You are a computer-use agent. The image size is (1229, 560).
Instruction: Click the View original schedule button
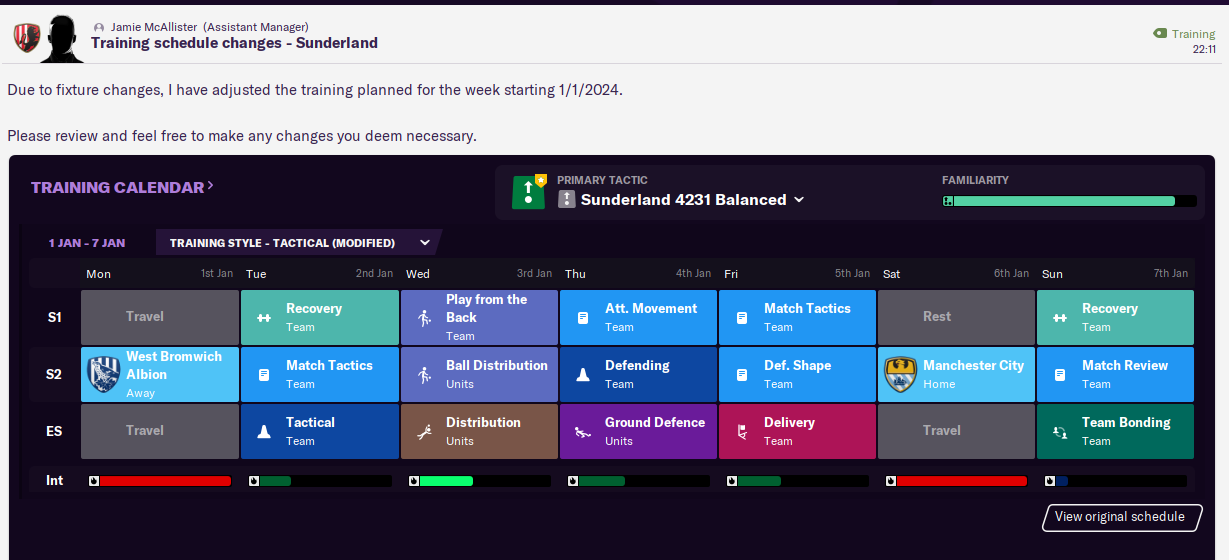click(x=1120, y=517)
